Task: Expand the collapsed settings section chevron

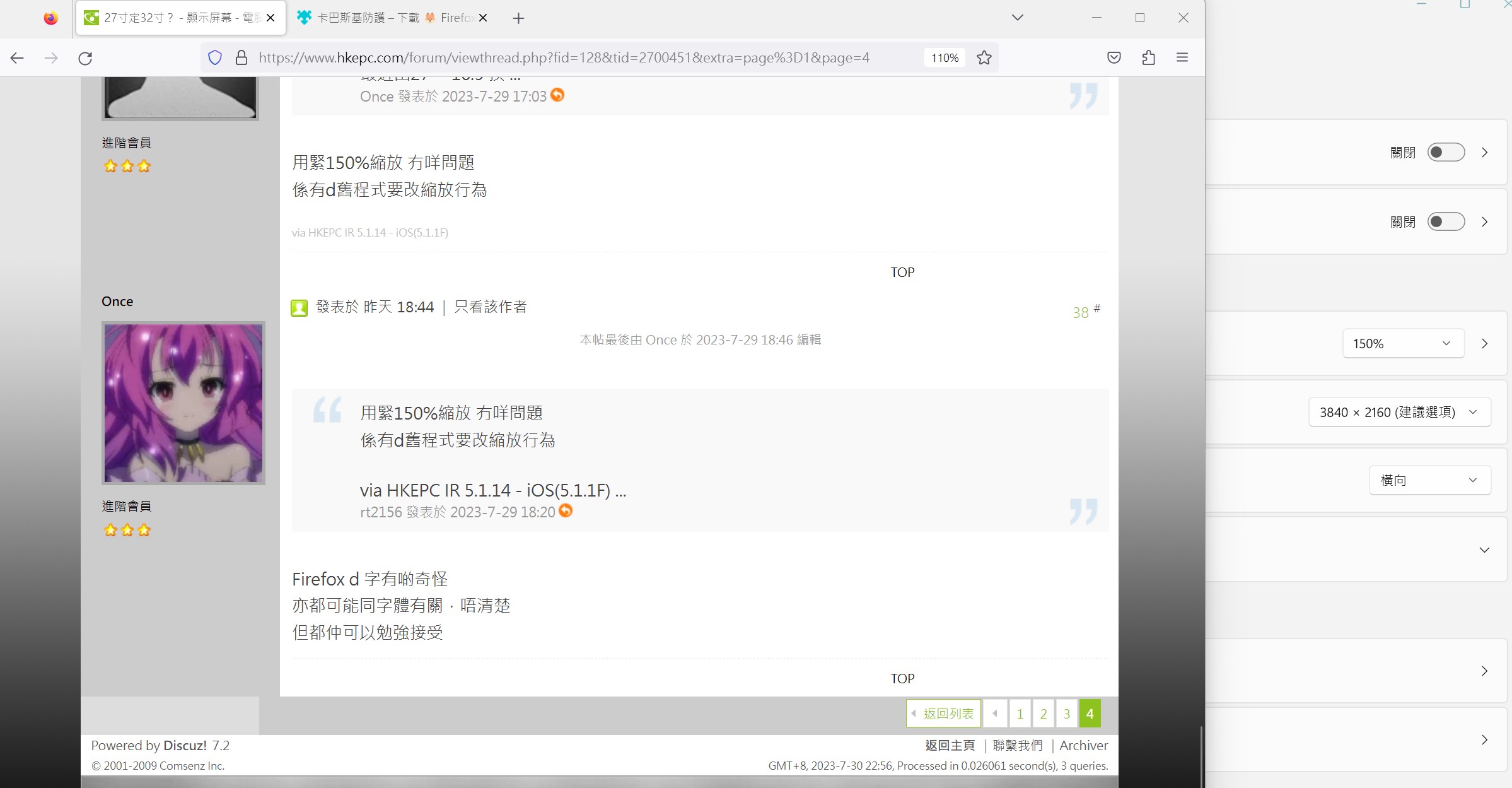Action: tap(1485, 550)
